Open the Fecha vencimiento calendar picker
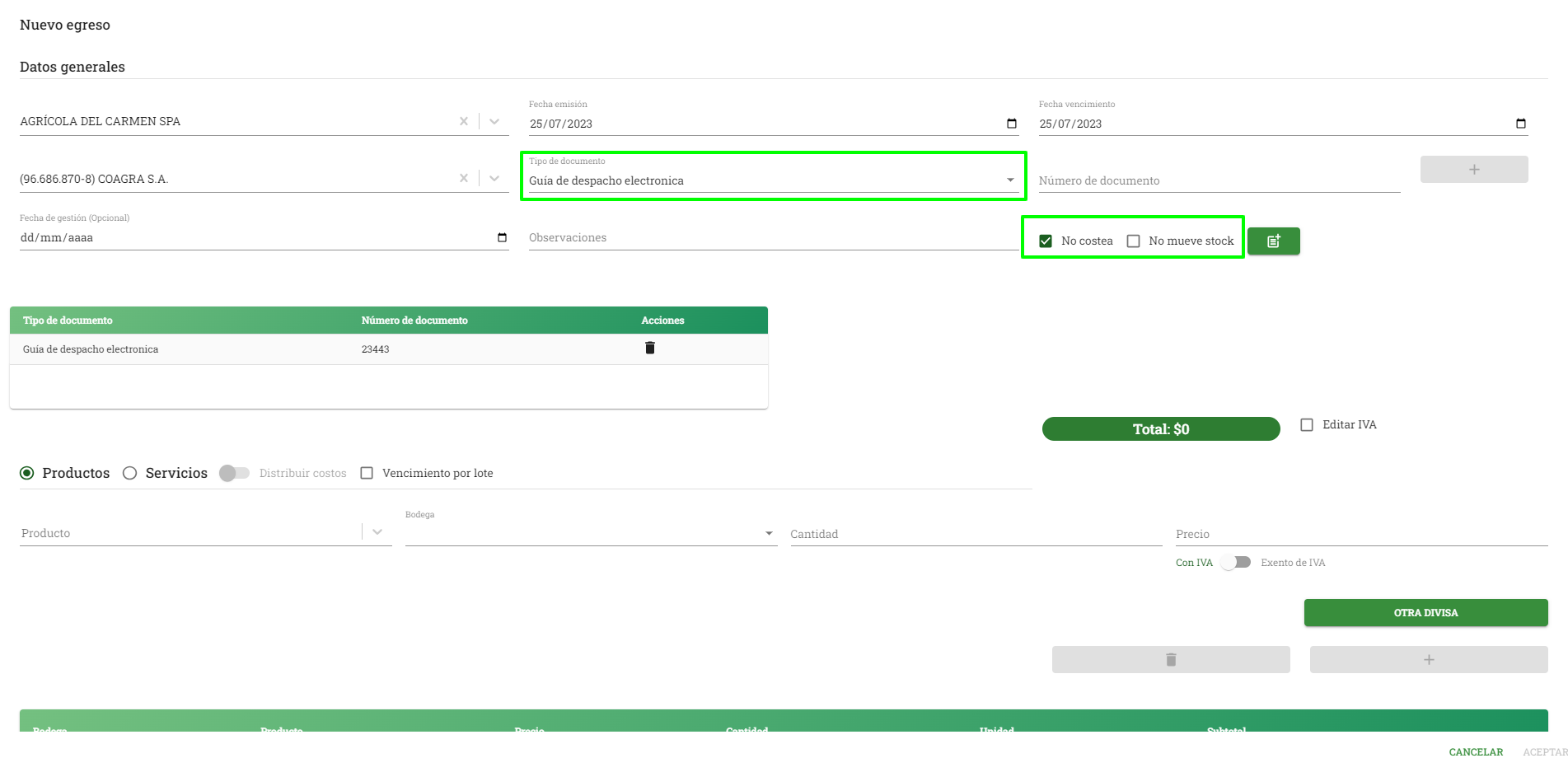Image resolution: width=1568 pixels, height=772 pixels. pyautogui.click(x=1521, y=124)
